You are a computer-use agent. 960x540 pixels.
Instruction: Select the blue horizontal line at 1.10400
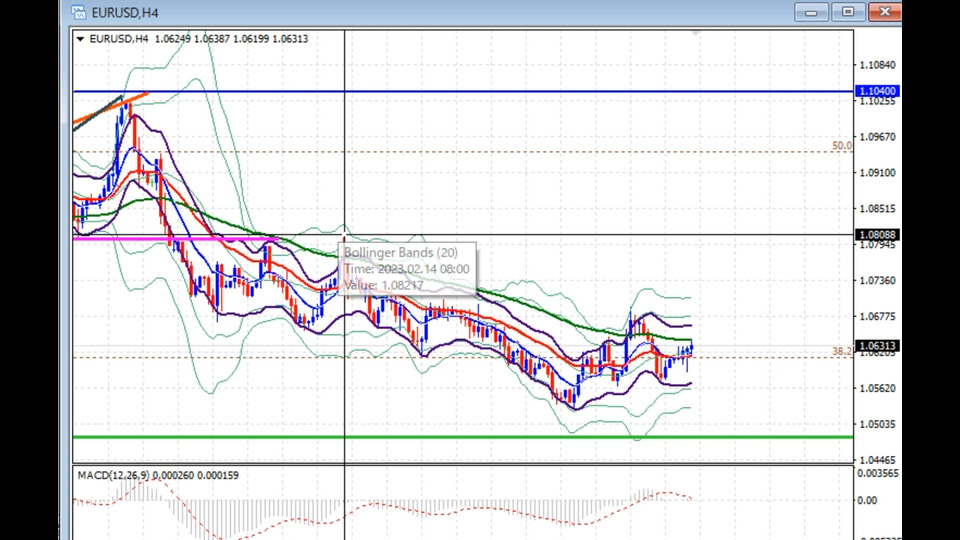pyautogui.click(x=463, y=91)
